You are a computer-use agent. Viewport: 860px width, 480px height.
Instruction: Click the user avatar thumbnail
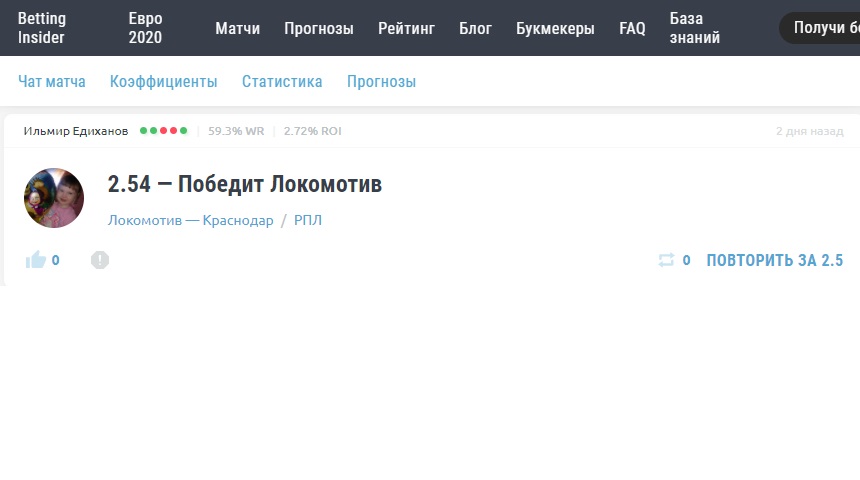point(54,198)
